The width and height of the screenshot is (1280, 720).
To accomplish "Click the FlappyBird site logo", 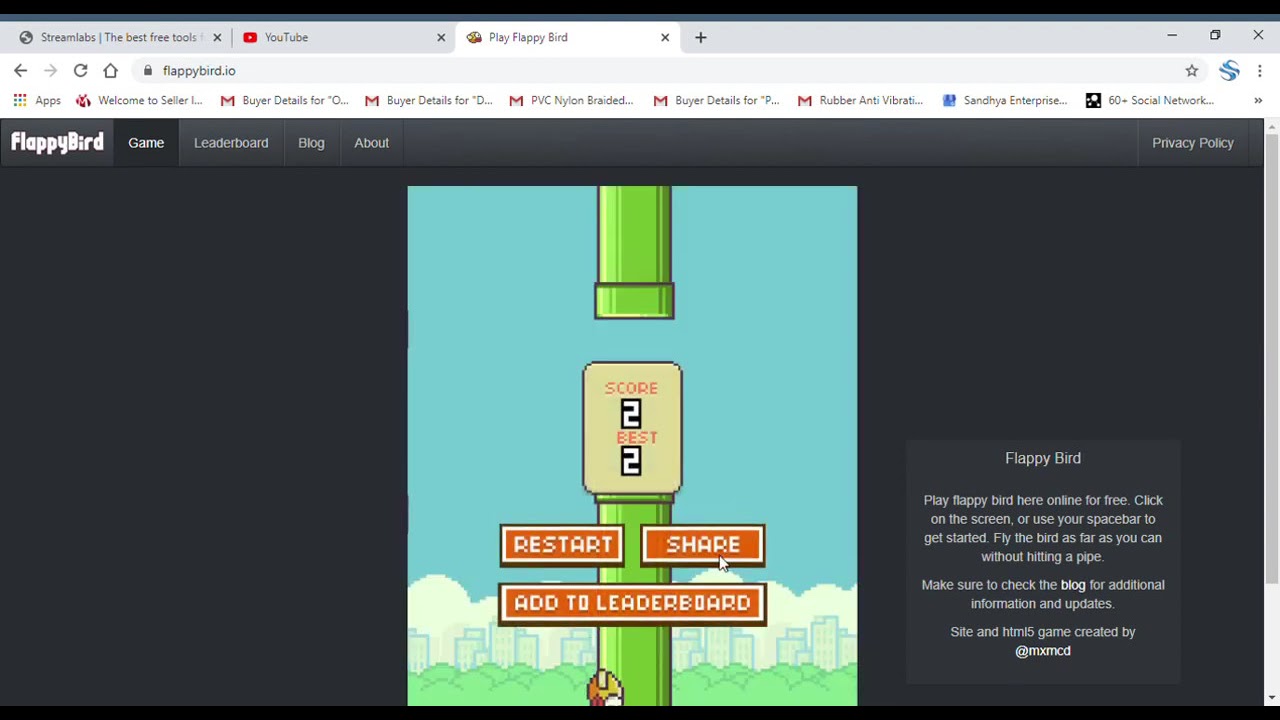I will [x=57, y=142].
